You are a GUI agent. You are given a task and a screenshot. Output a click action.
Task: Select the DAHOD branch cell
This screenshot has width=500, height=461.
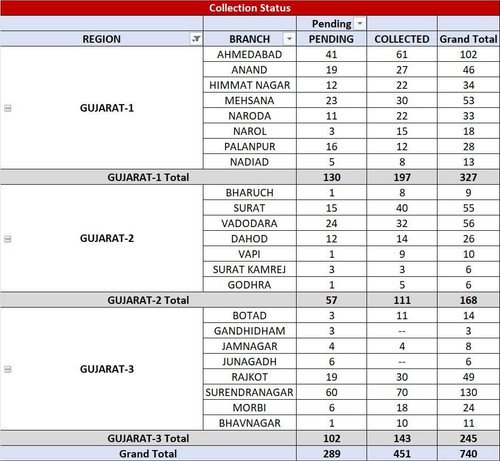(x=250, y=239)
